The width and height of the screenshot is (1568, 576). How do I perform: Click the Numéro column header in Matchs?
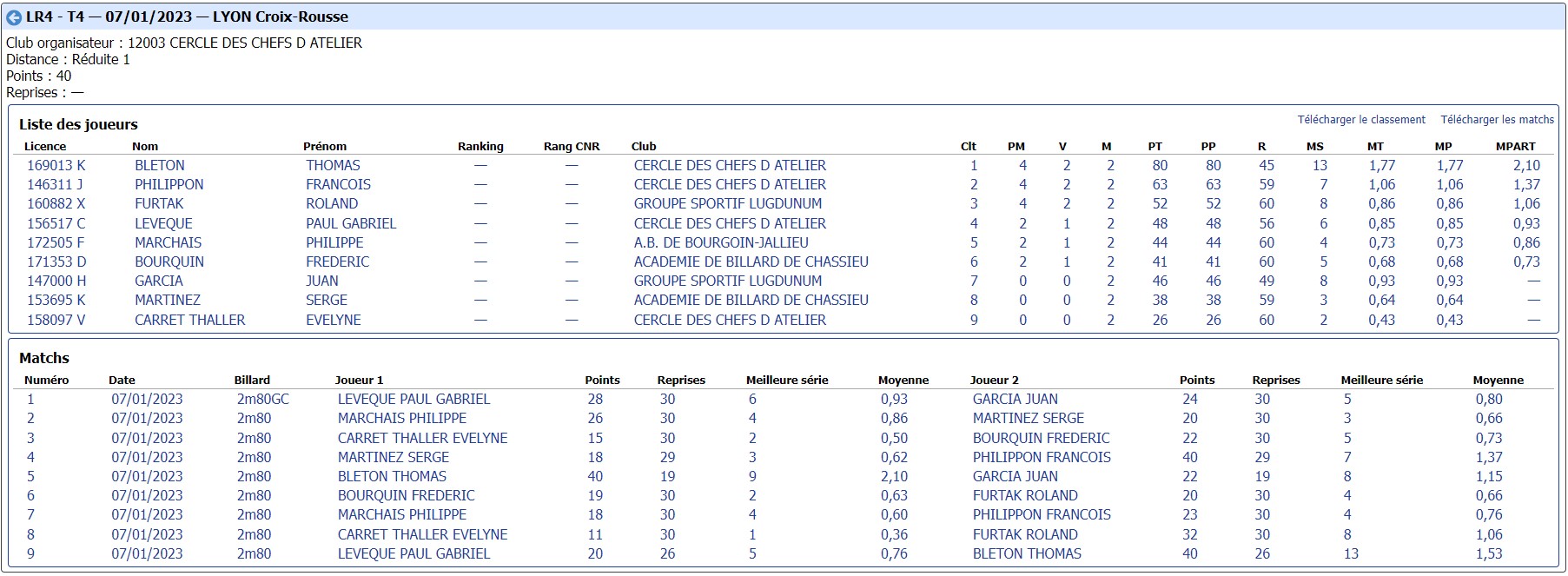pyautogui.click(x=47, y=380)
